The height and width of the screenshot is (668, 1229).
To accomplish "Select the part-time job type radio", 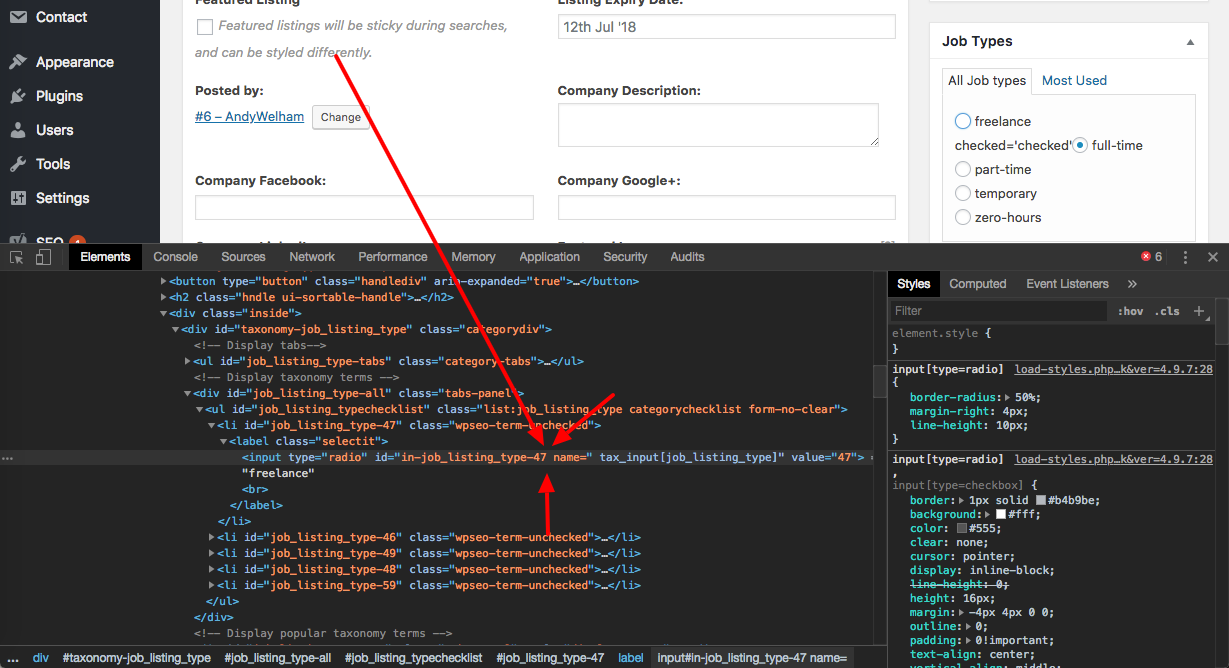I will 963,169.
